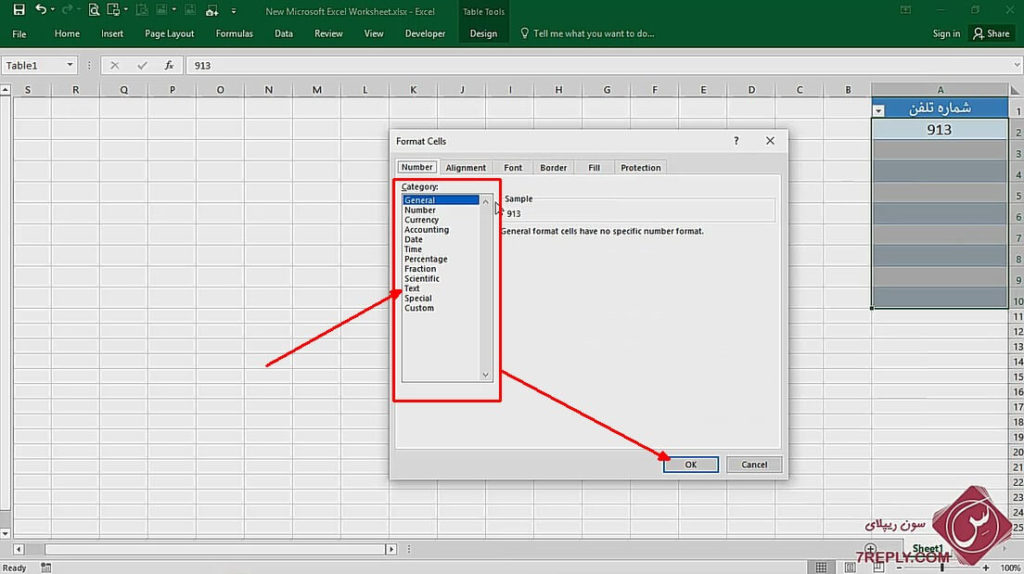Click the Save icon in Quick Access Toolbar

[x=19, y=10]
